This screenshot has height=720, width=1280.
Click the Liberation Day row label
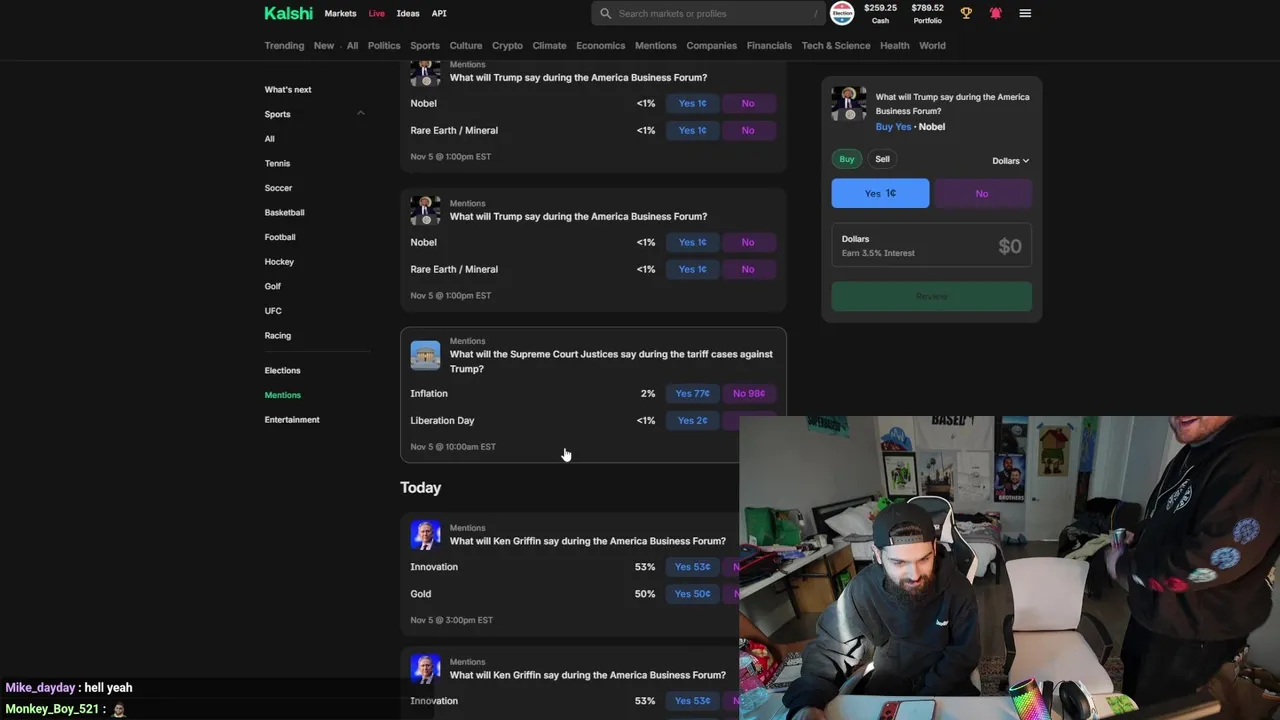pyautogui.click(x=442, y=420)
